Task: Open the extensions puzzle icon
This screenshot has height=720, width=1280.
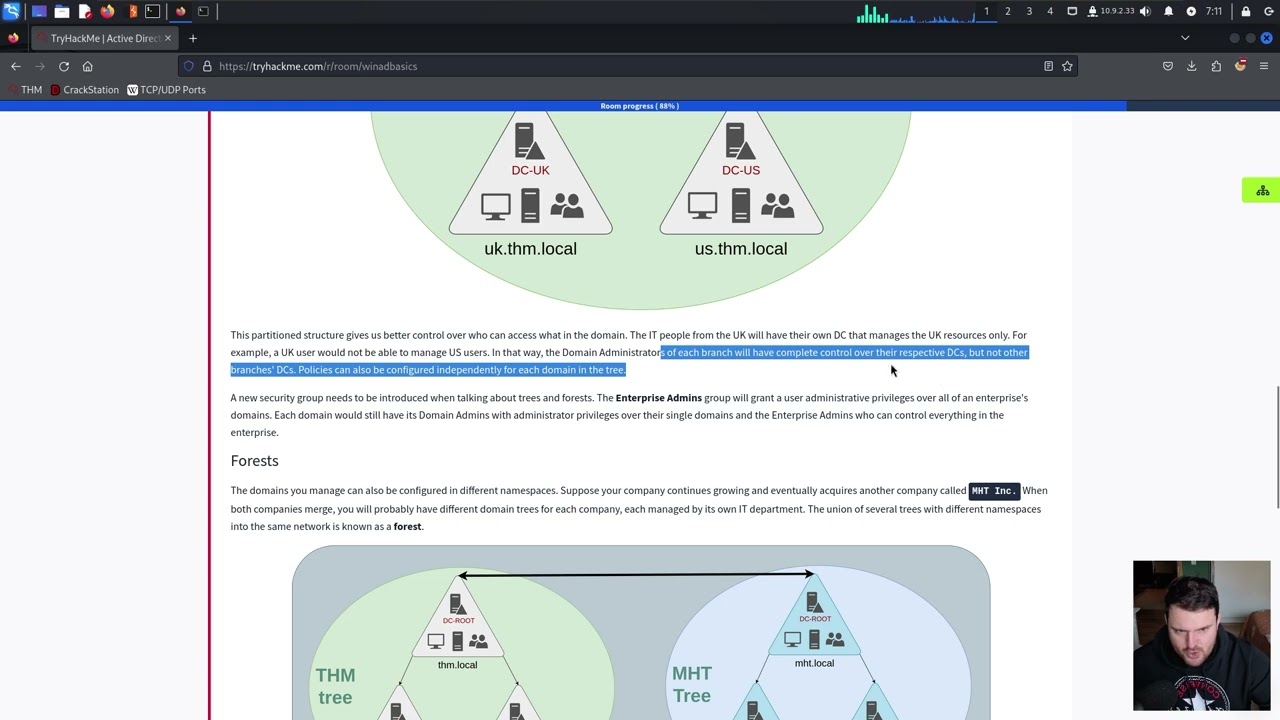Action: coord(1216,66)
